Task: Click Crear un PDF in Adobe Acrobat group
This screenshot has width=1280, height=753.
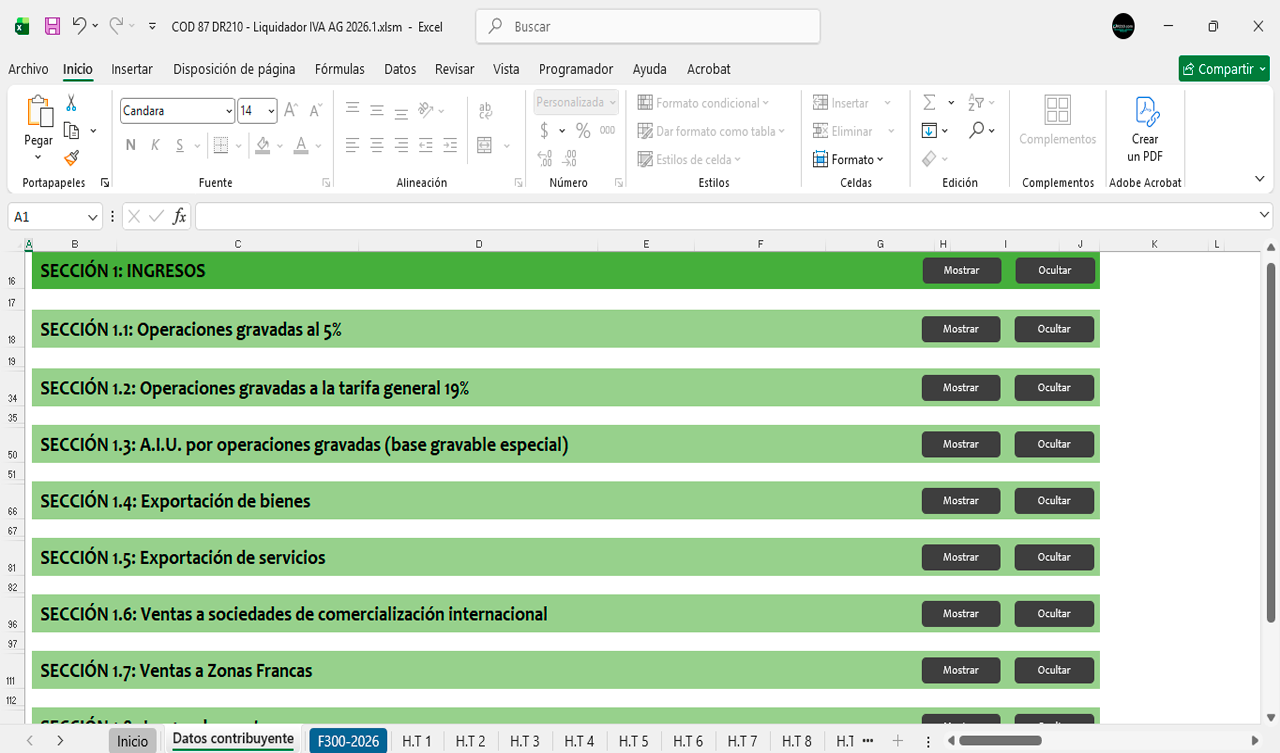Action: pyautogui.click(x=1145, y=130)
